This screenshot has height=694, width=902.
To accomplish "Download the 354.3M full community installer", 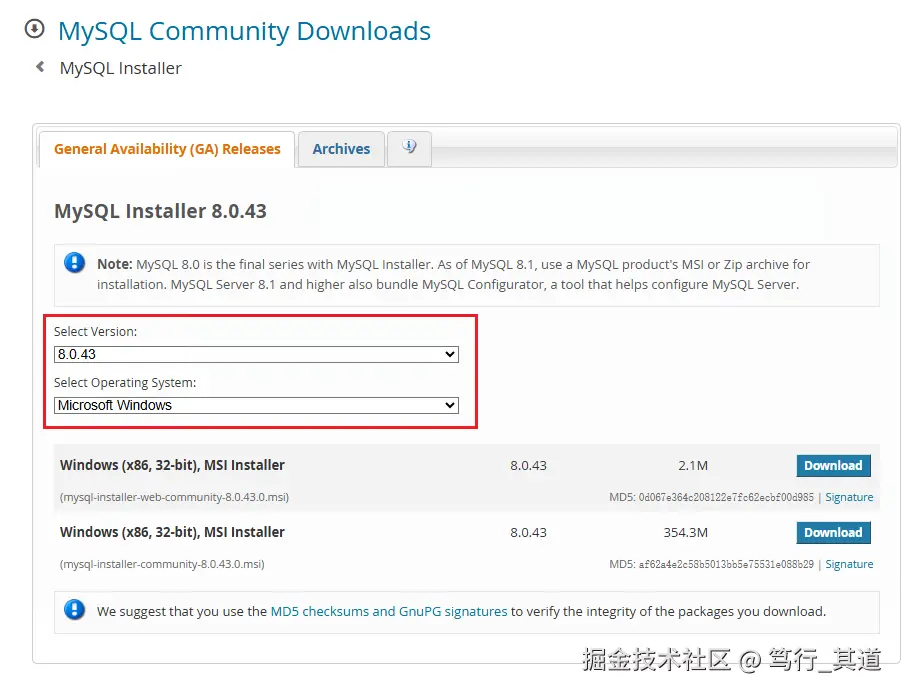I will click(x=833, y=532).
